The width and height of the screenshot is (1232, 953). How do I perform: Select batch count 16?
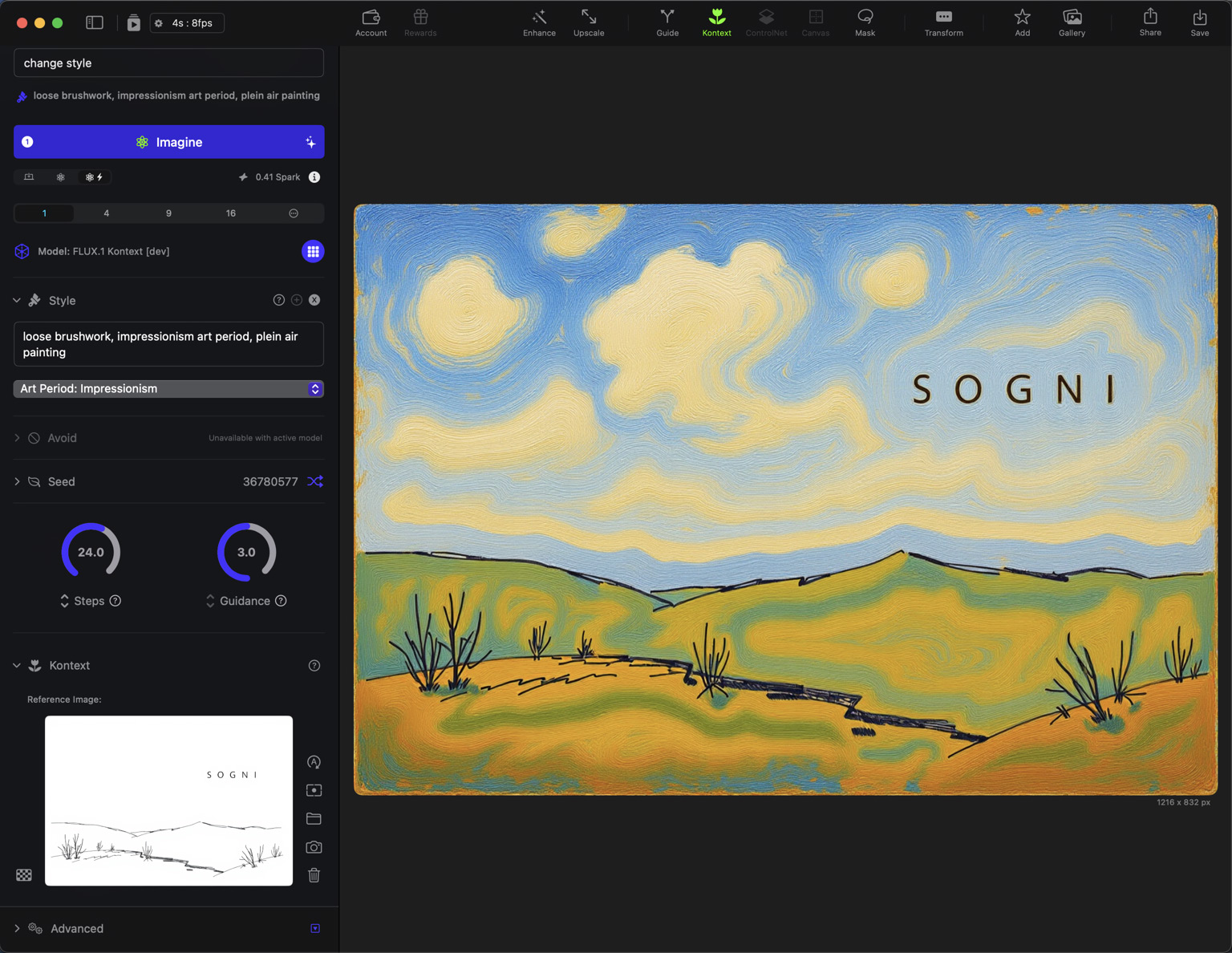point(230,213)
